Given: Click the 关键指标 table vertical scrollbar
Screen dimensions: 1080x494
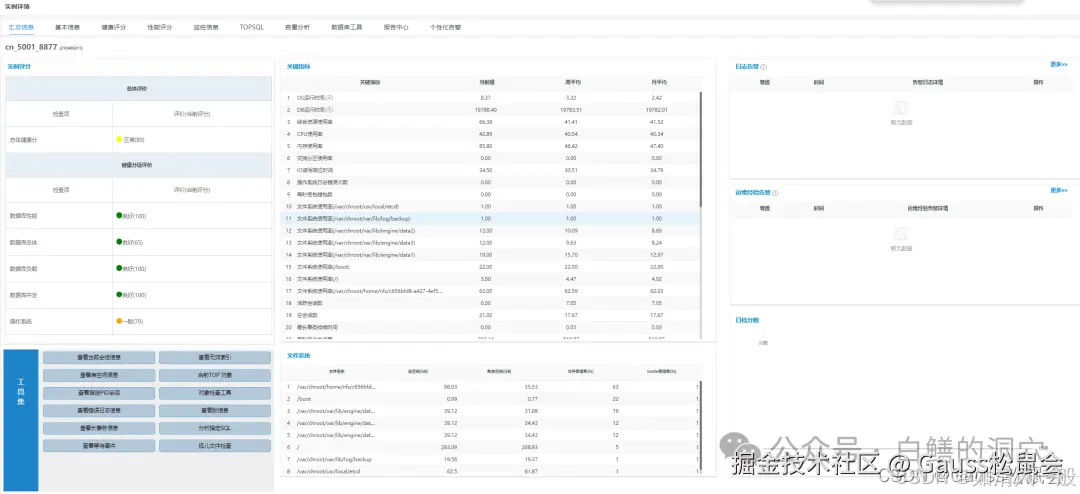Looking at the screenshot, I should [701, 148].
